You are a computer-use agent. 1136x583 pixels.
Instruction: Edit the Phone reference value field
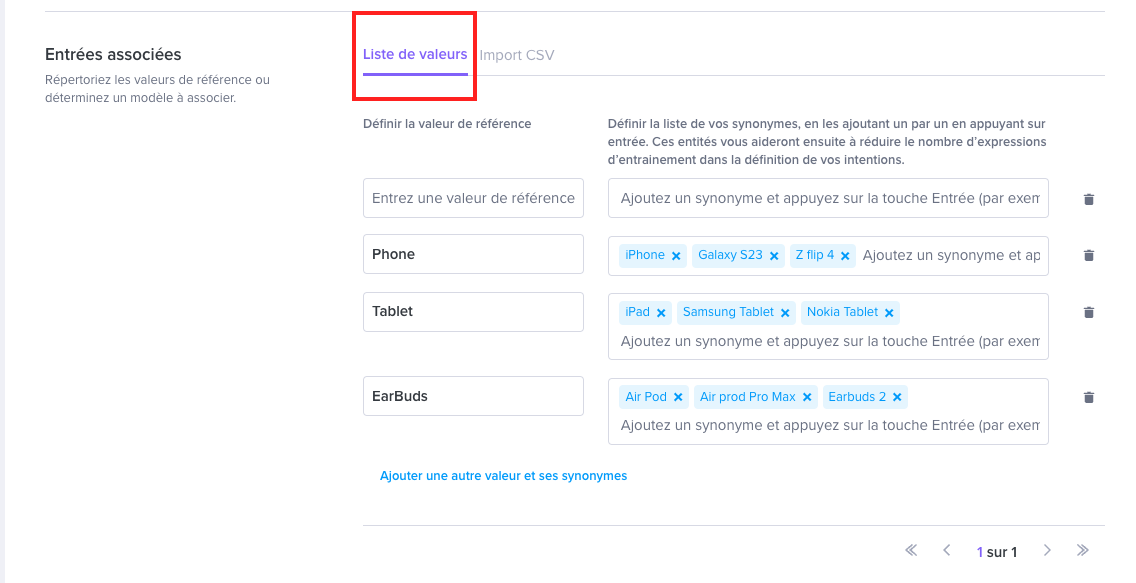(x=473, y=254)
